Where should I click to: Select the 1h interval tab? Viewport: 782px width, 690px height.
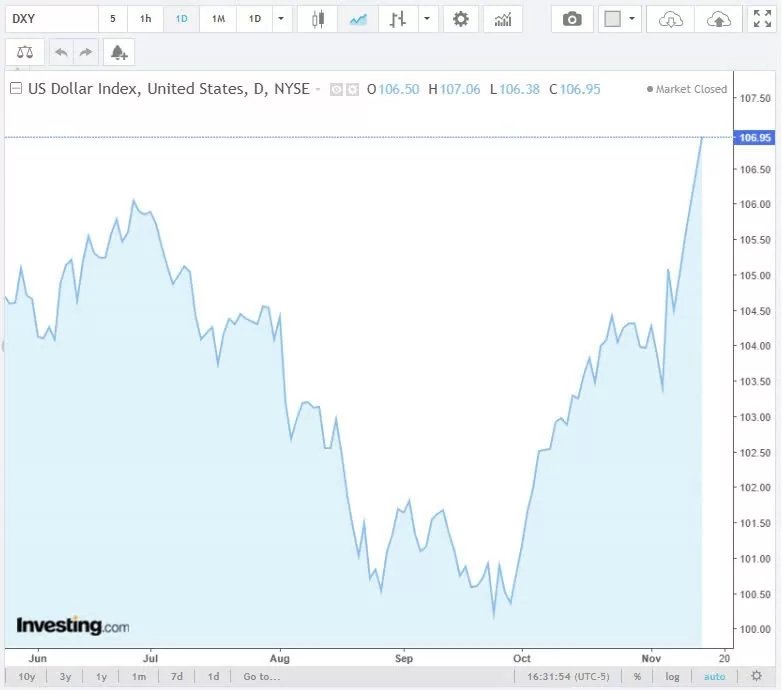[146, 19]
